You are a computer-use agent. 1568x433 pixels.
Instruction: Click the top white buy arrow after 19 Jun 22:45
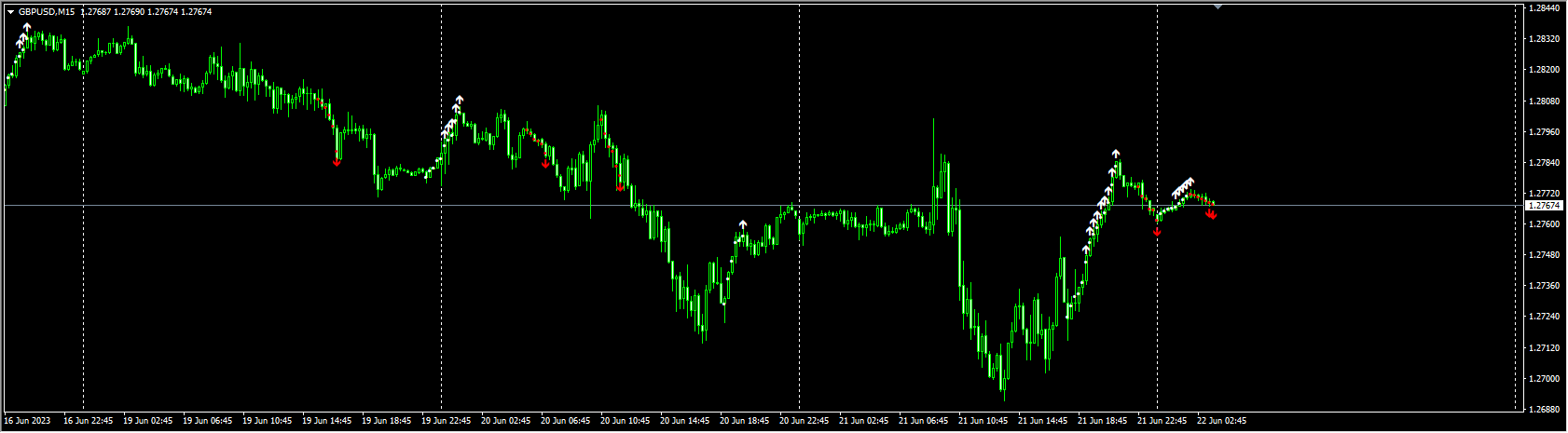pos(459,99)
